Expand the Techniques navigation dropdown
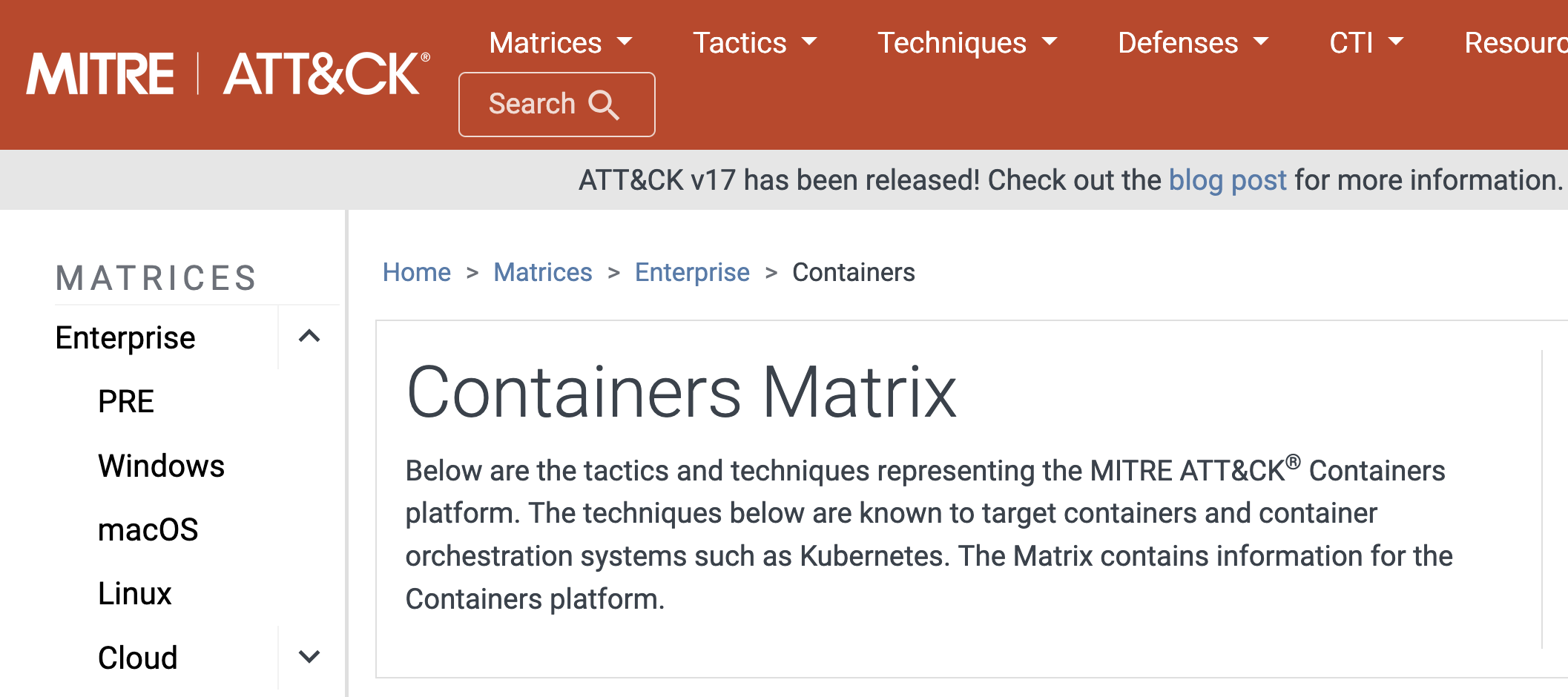This screenshot has width=1568, height=697. coord(967,42)
